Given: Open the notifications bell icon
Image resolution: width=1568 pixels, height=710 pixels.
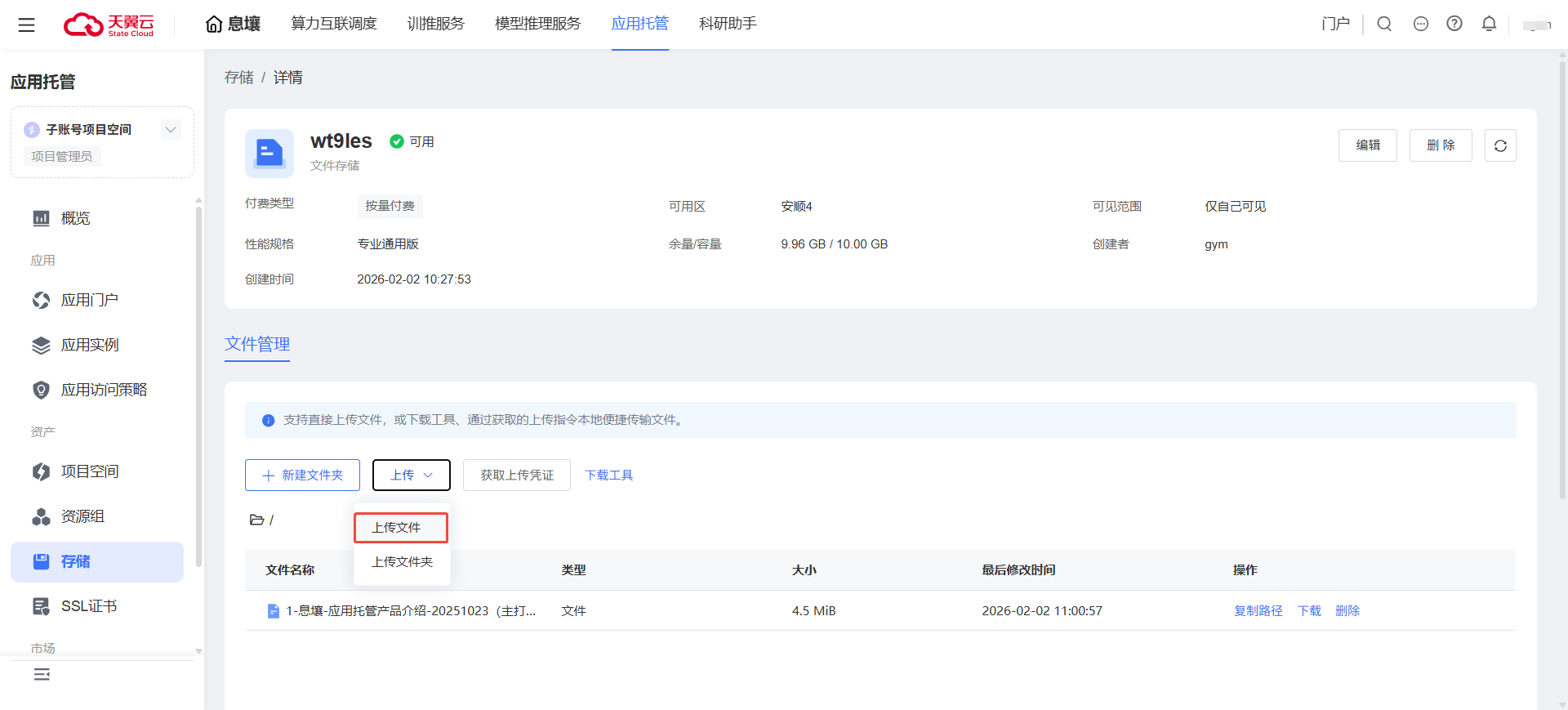Looking at the screenshot, I should point(1489,24).
